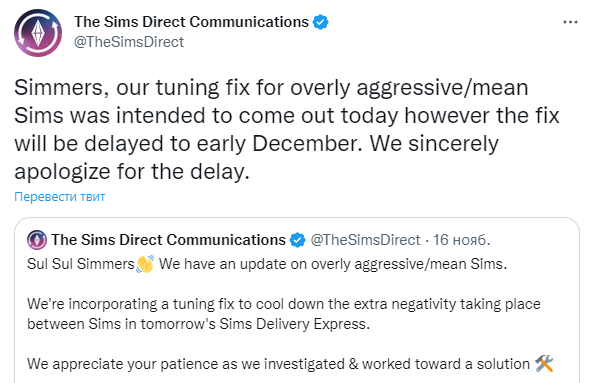Click the 'apologize for the delay' sentence
Image resolution: width=595 pixels, height=383 pixels.
coord(132,172)
